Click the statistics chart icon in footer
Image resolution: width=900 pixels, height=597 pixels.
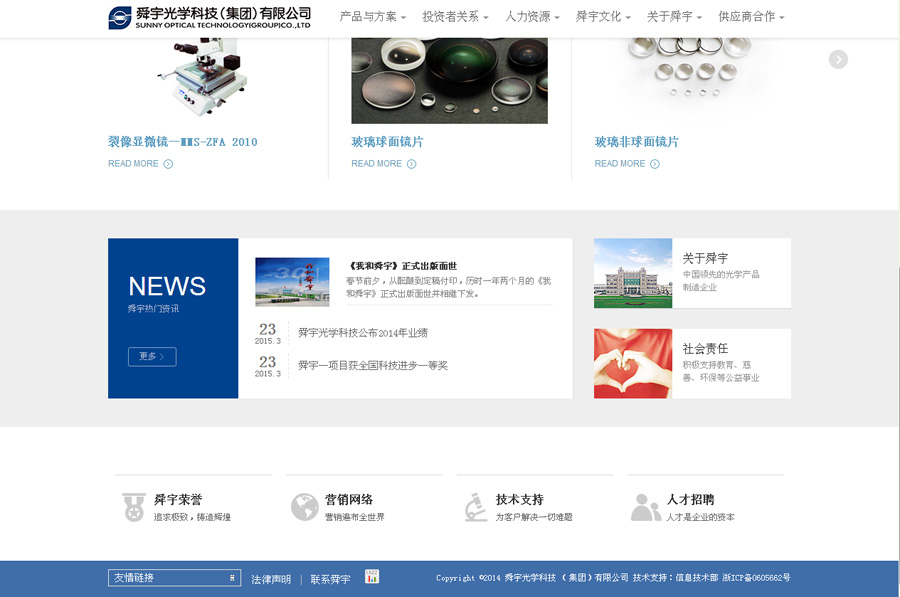tap(372, 576)
